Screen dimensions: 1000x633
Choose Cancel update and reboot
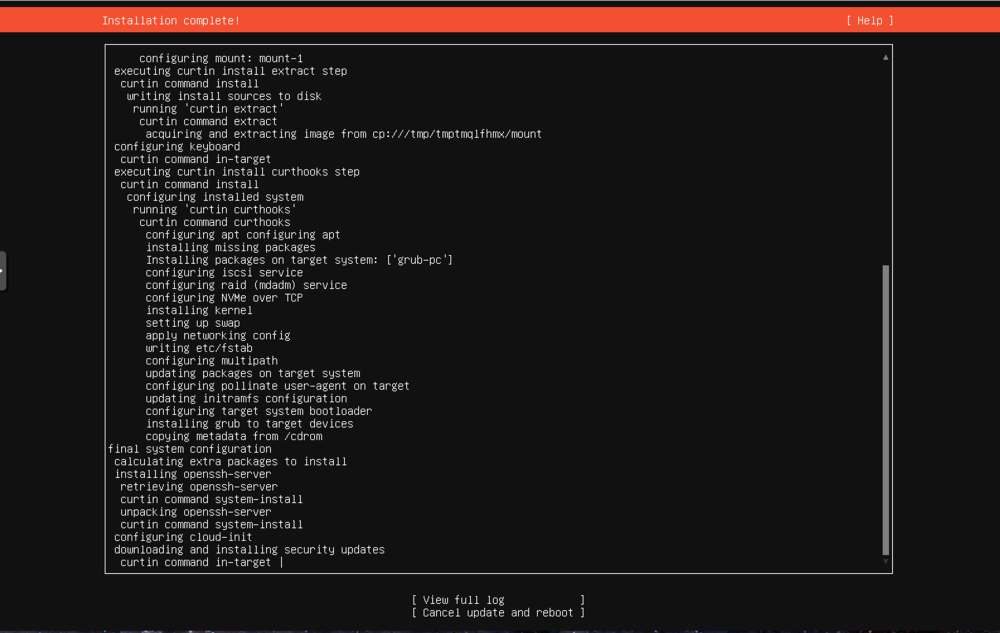[x=497, y=612]
